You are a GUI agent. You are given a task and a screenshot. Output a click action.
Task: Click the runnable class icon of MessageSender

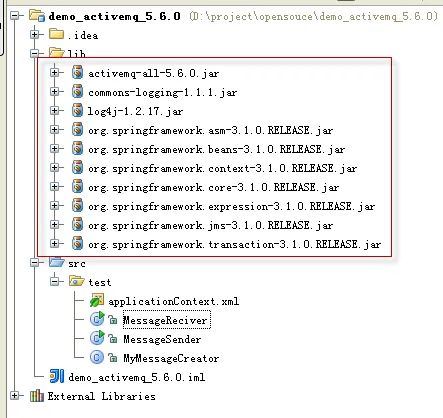pos(97,338)
